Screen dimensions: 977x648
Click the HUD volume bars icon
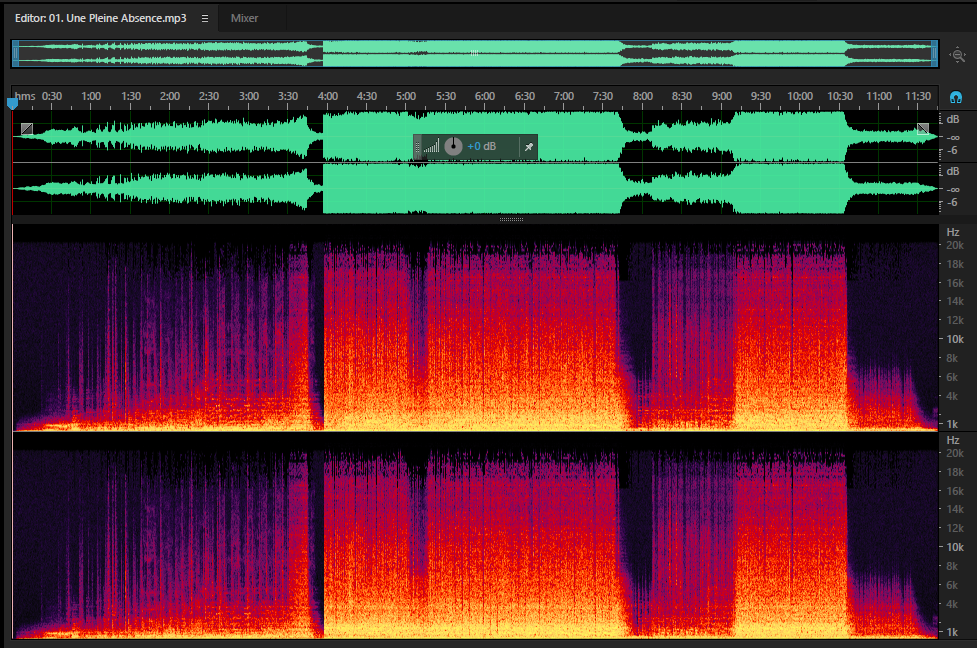coord(431,146)
